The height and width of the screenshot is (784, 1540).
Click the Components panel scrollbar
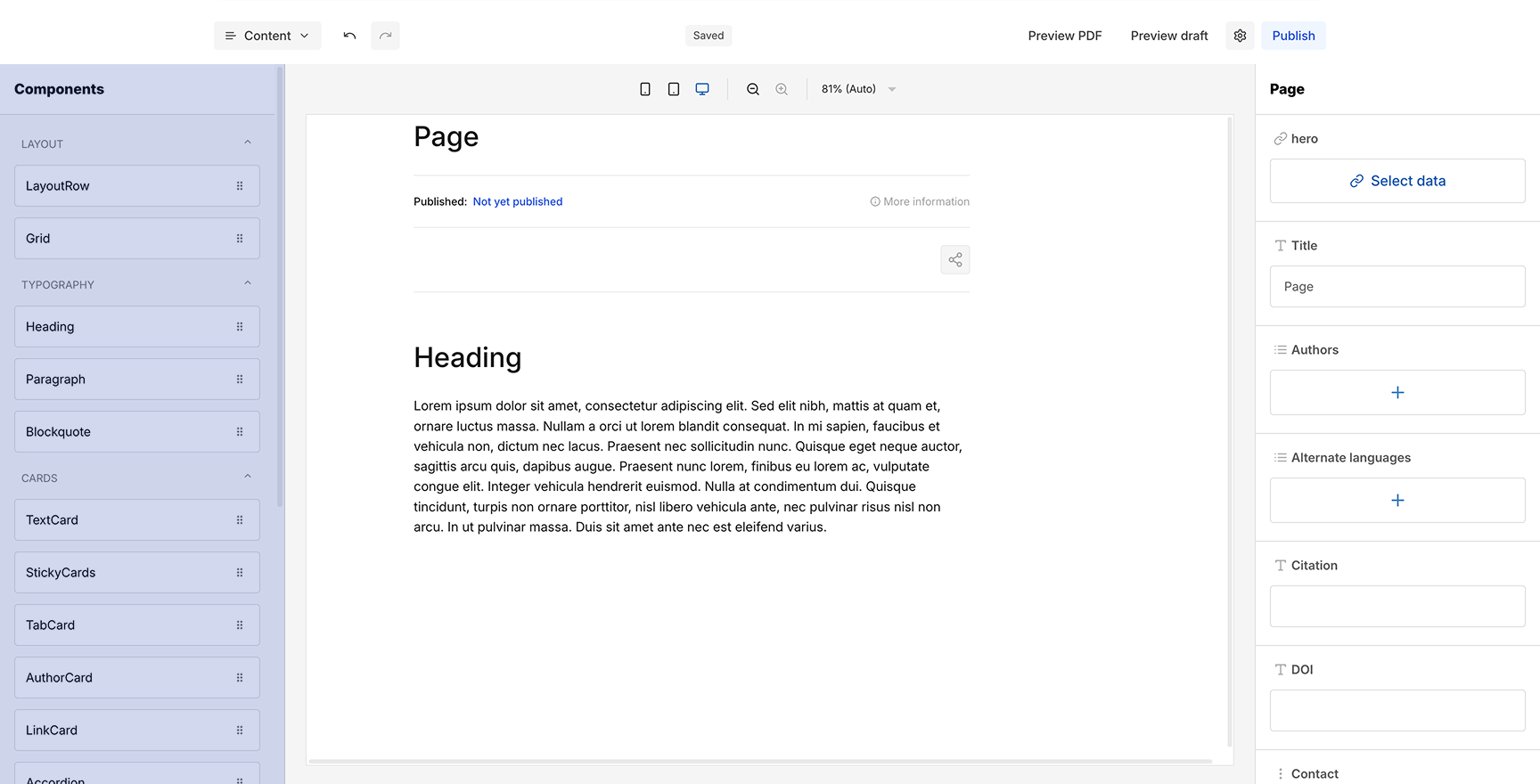280,287
